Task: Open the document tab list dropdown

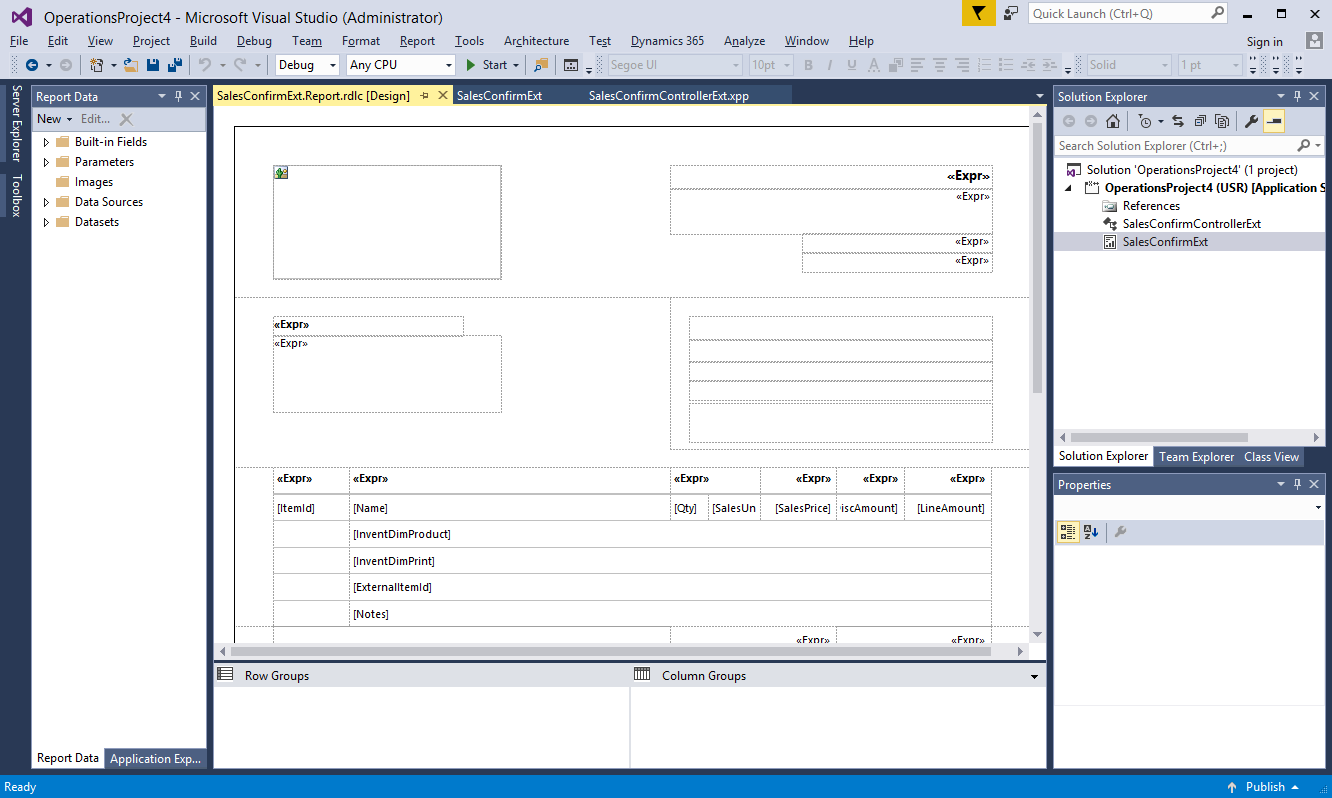Action: click(x=1040, y=96)
